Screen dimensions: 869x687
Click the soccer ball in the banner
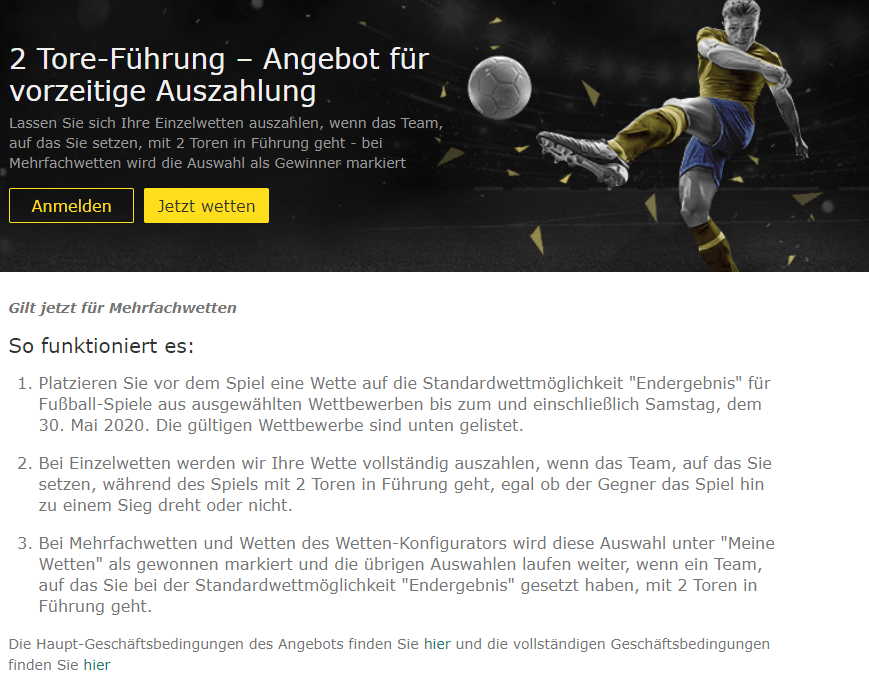point(499,88)
